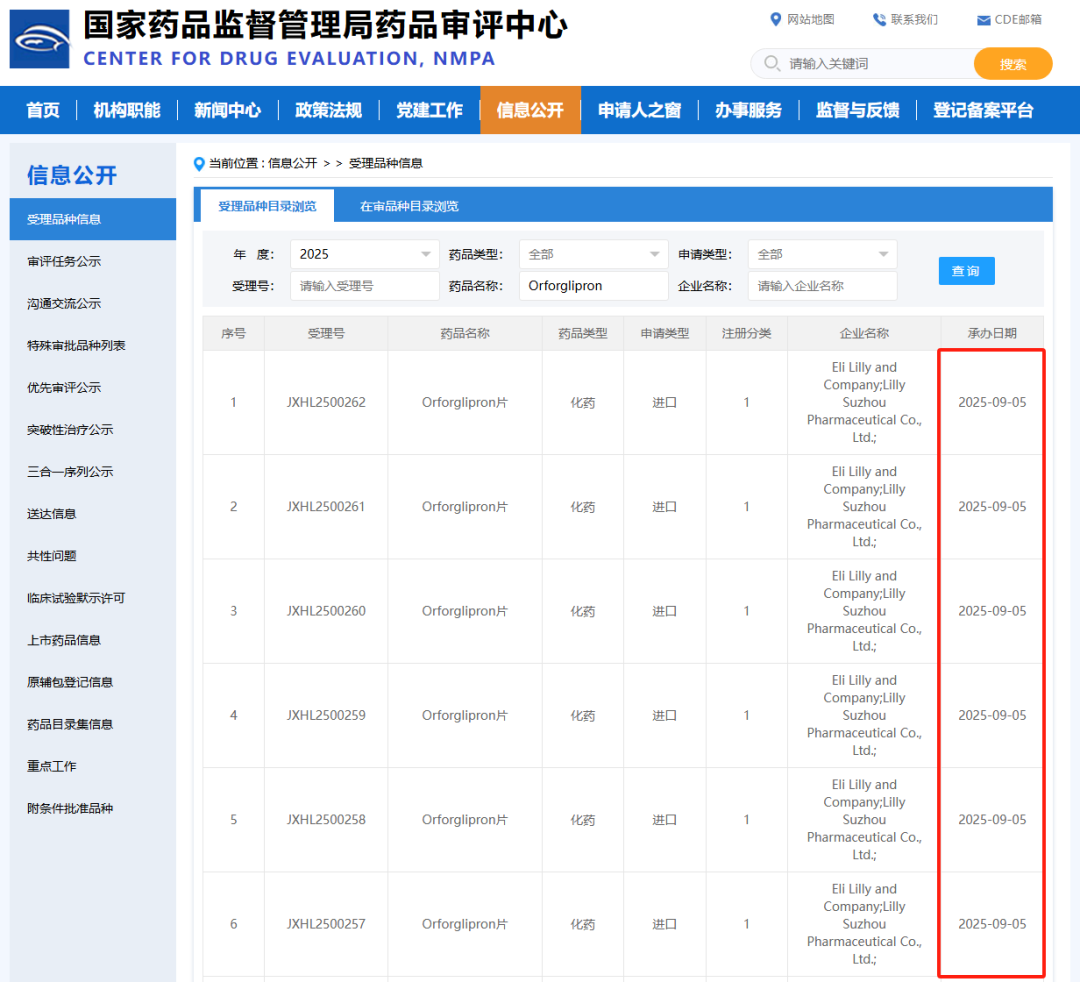Screen dimensions: 1080x982
Task: Click the CDE fish logo
Action: click(39, 39)
